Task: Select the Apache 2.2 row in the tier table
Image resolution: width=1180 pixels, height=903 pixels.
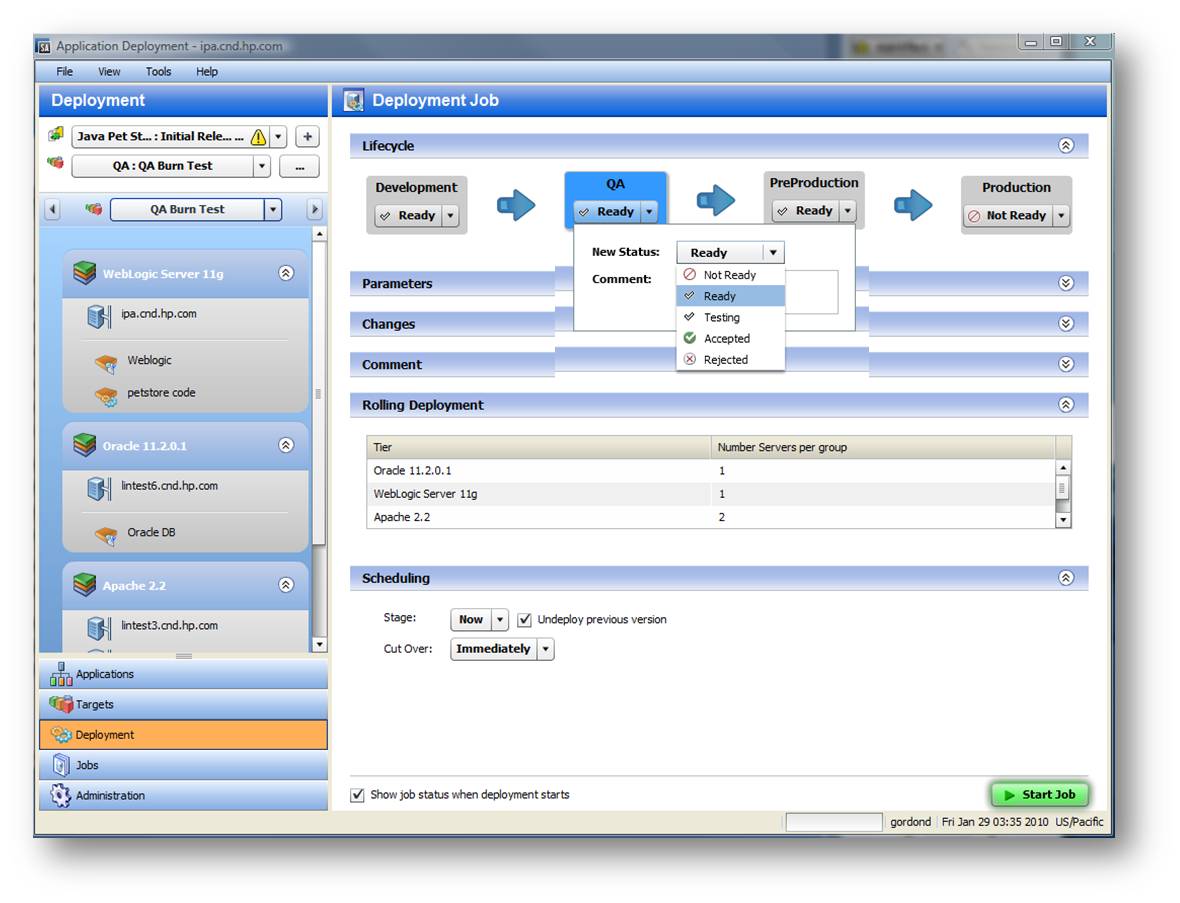Action: click(711, 518)
